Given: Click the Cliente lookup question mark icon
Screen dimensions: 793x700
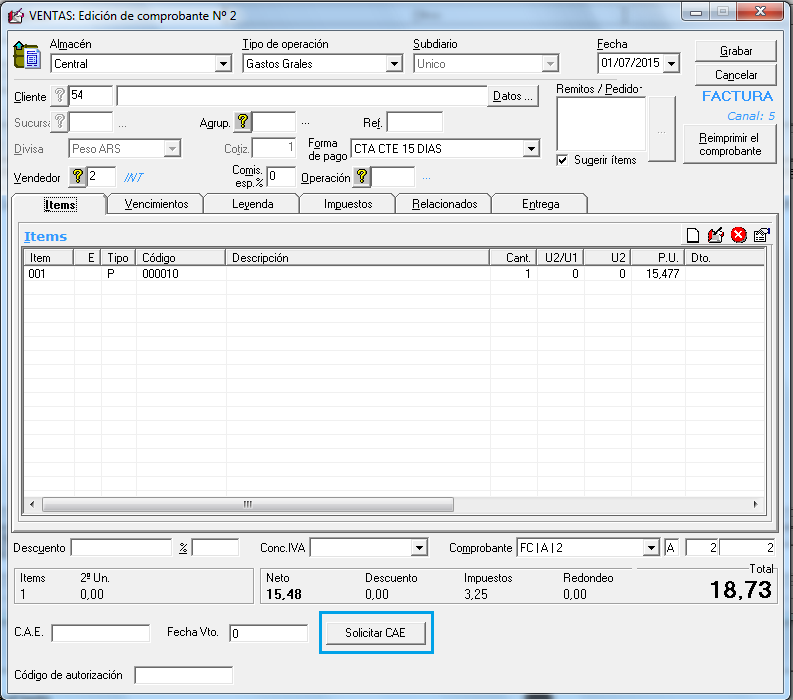Looking at the screenshot, I should [x=59, y=96].
